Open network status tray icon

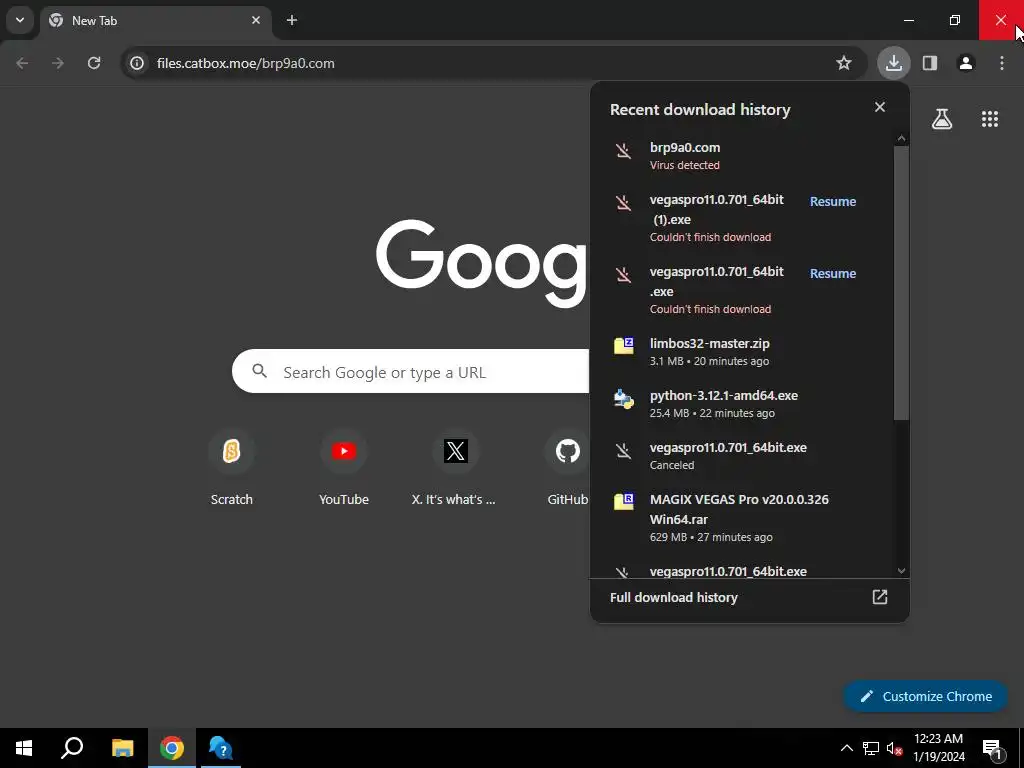click(871, 748)
